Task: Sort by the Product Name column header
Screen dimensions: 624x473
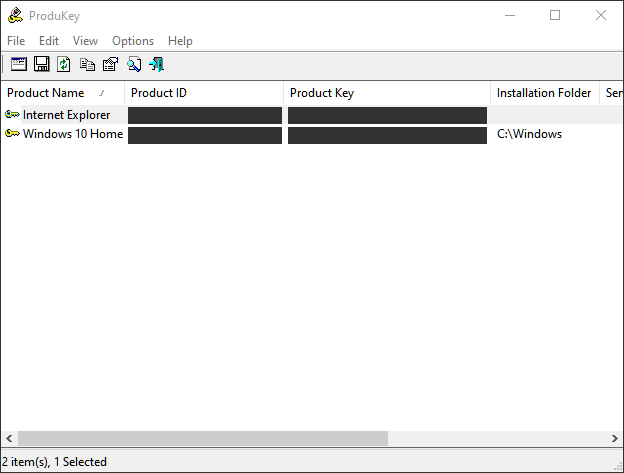Action: [63, 93]
